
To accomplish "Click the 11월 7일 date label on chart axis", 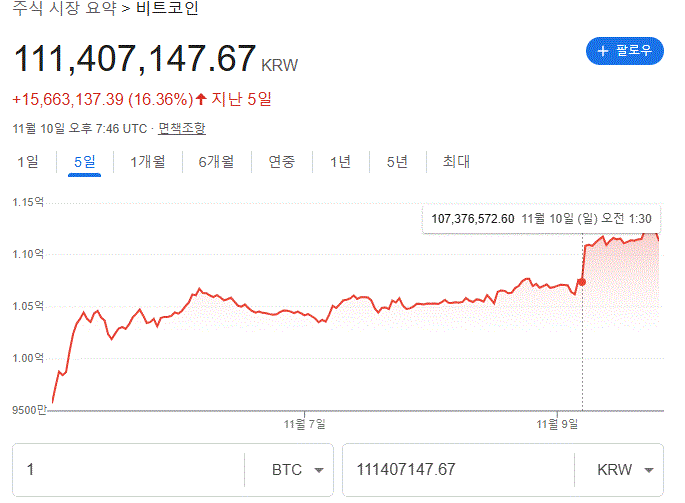I will [x=305, y=424].
